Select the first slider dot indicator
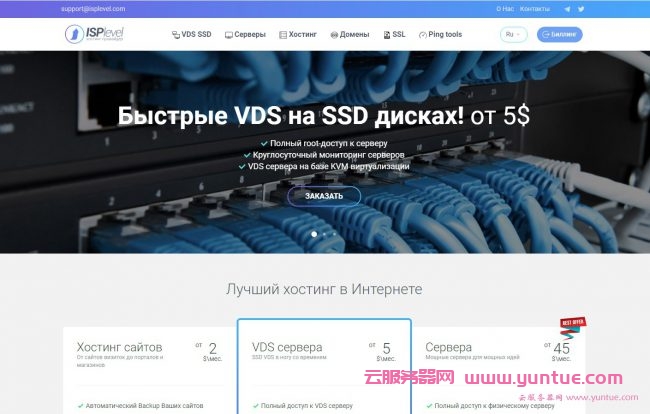 (314, 234)
